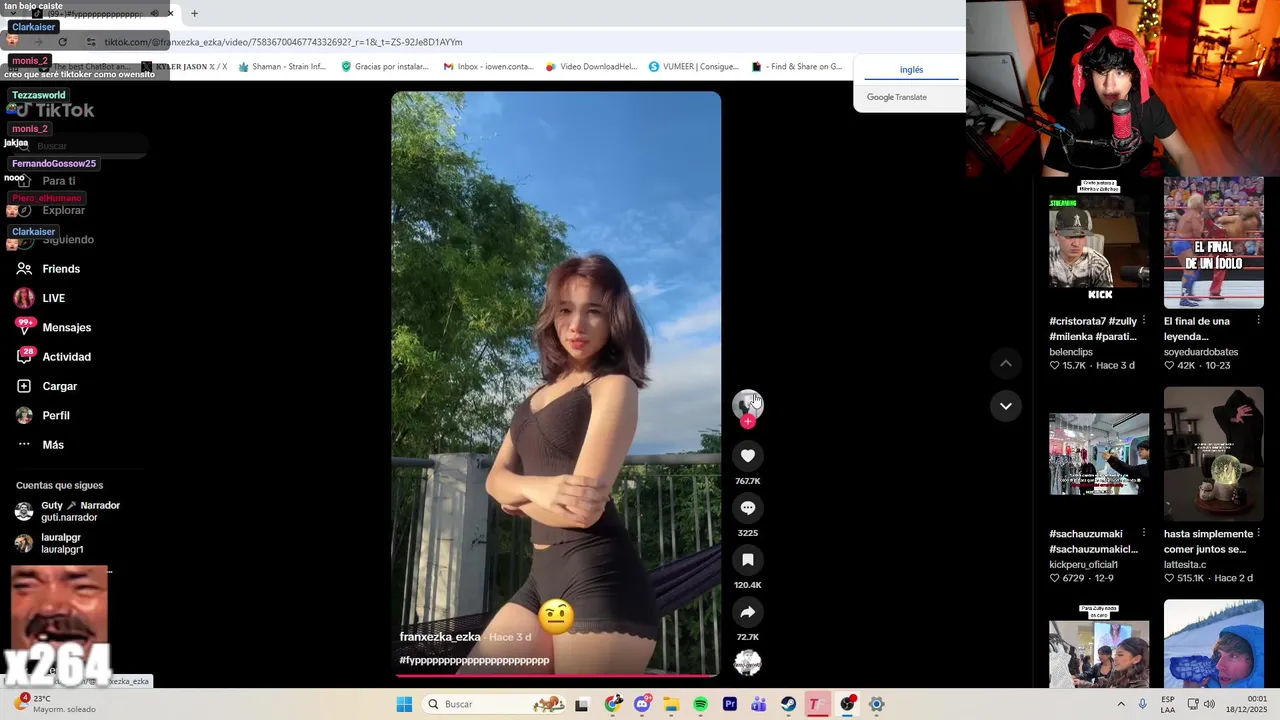
Task: Open the KYLER JASON X bookmark
Action: coord(184,67)
